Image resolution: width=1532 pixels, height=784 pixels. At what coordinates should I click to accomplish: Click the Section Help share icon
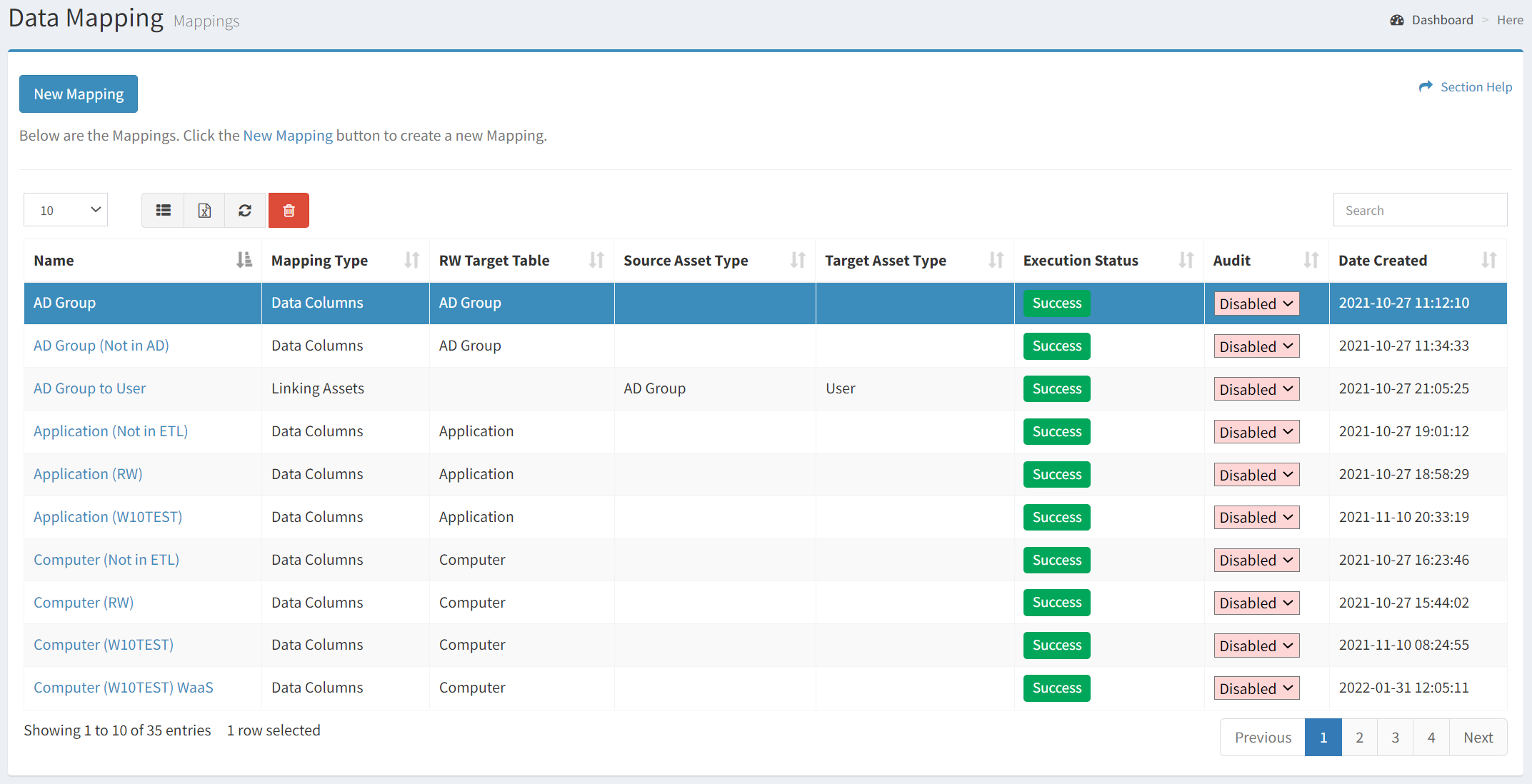[x=1426, y=86]
